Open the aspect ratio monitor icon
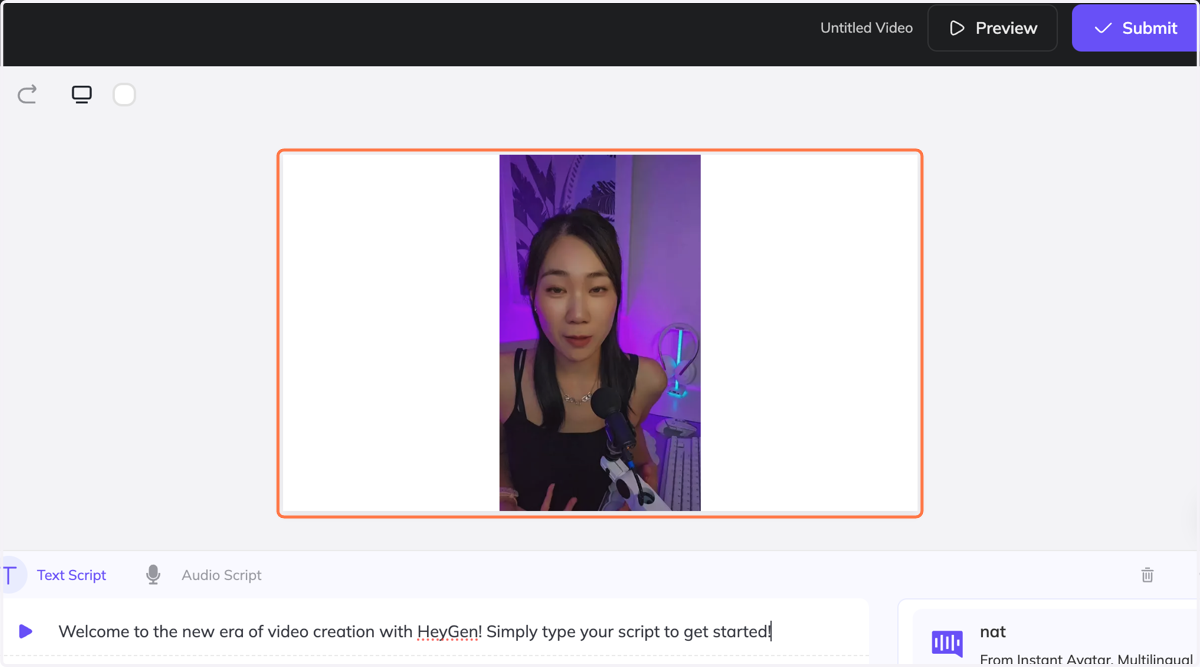Image resolution: width=1200 pixels, height=667 pixels. coord(82,94)
